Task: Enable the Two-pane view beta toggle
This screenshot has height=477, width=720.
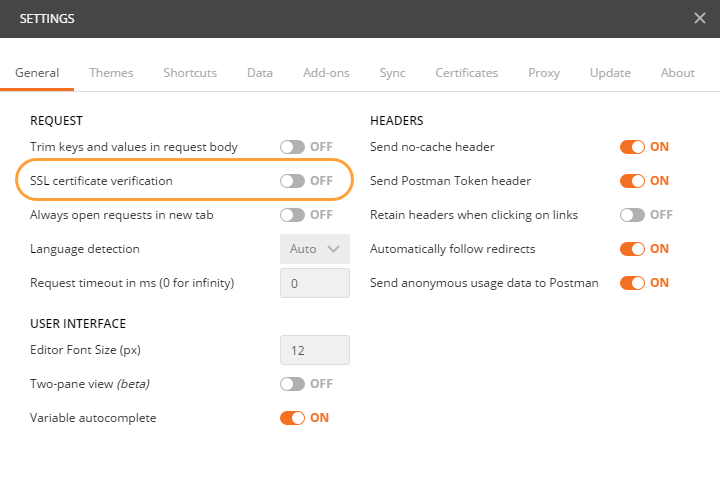Action: (292, 384)
